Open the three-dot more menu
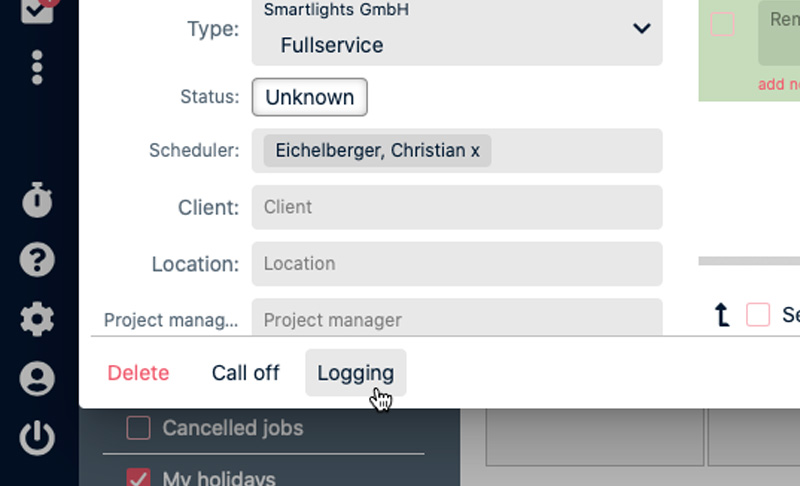 click(x=37, y=67)
